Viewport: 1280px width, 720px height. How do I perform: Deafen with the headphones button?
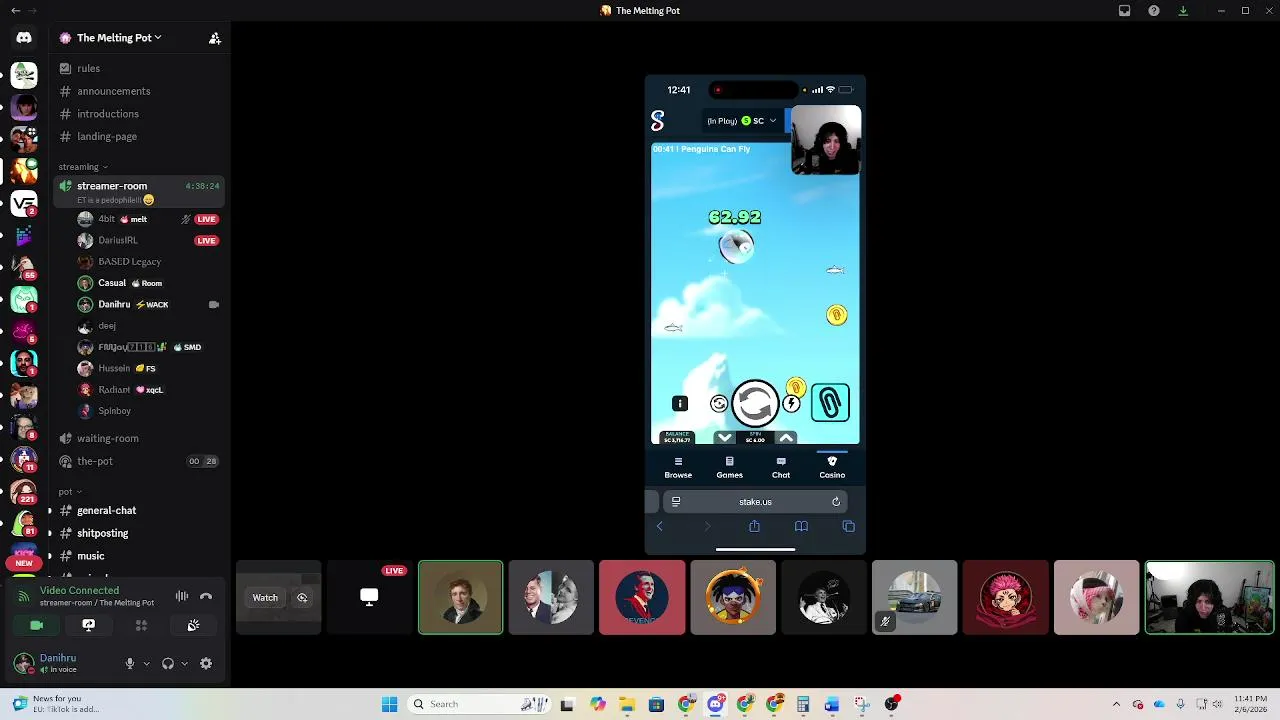pyautogui.click(x=168, y=663)
